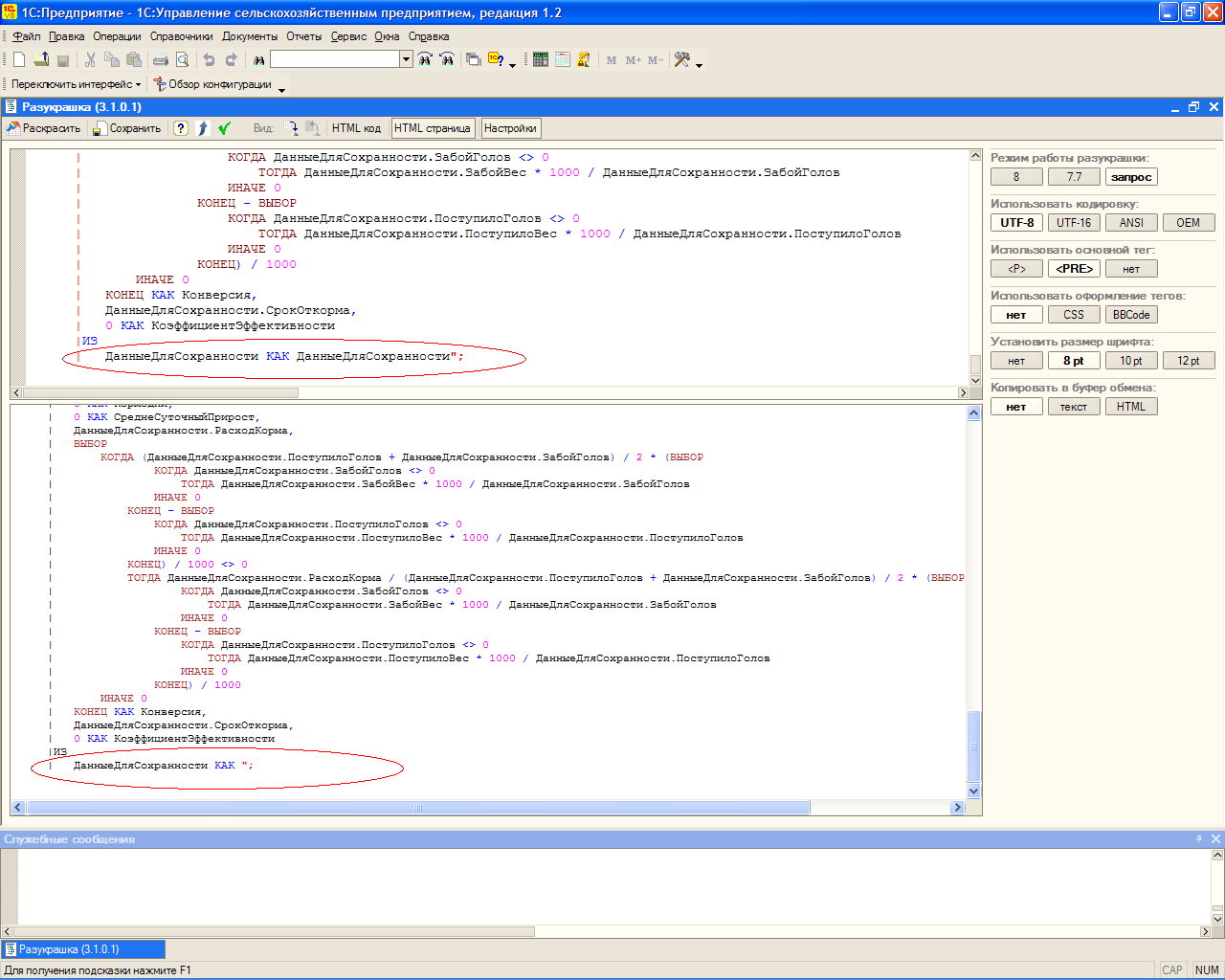Select mode 8 for Разукрашка

tap(1016, 177)
